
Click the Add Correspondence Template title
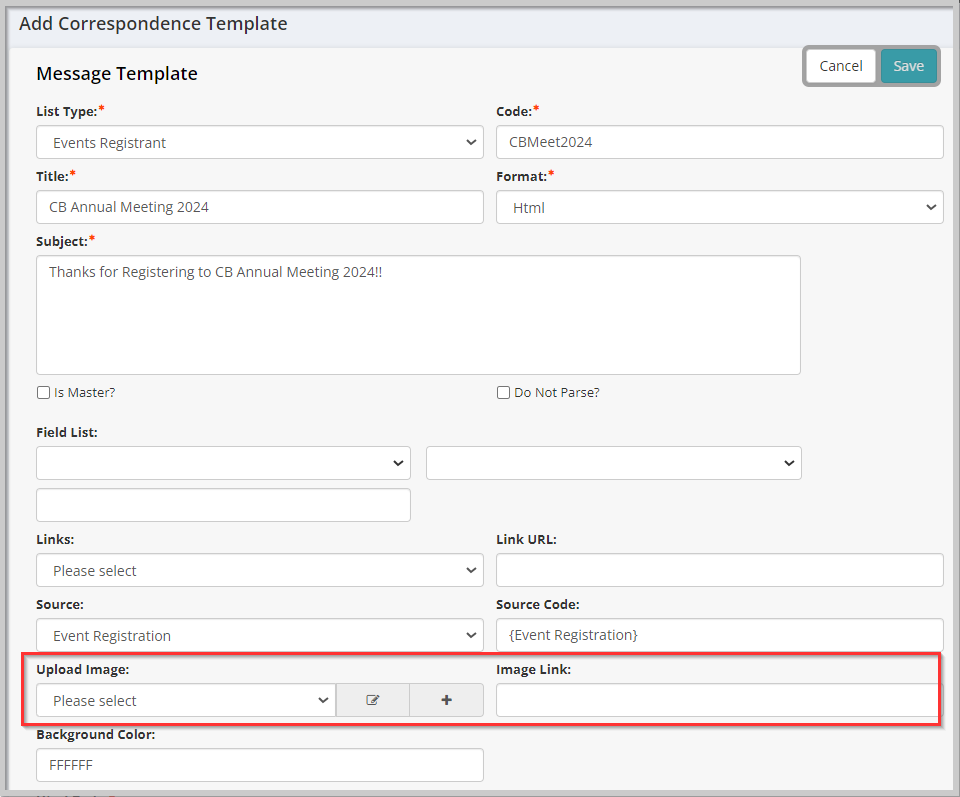[153, 23]
